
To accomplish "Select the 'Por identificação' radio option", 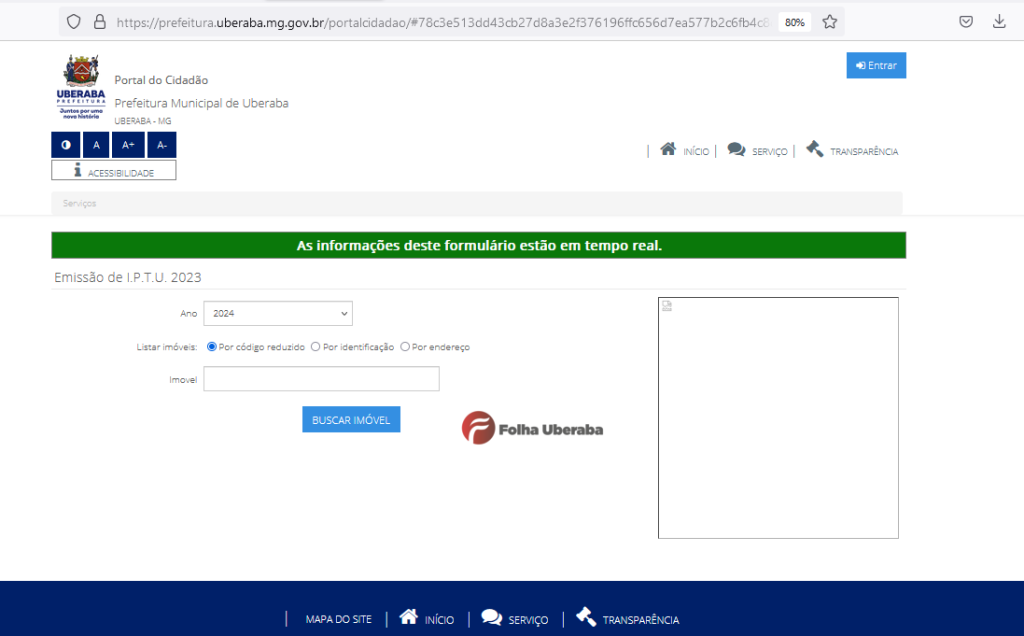I will coord(316,347).
